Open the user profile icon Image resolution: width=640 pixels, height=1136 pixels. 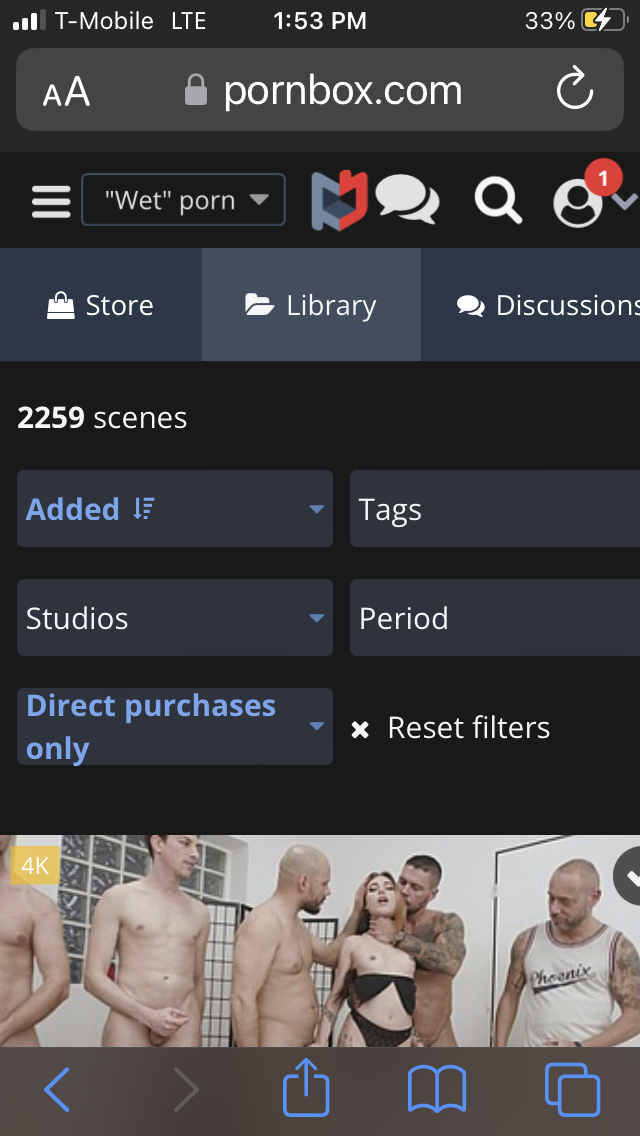pos(580,201)
